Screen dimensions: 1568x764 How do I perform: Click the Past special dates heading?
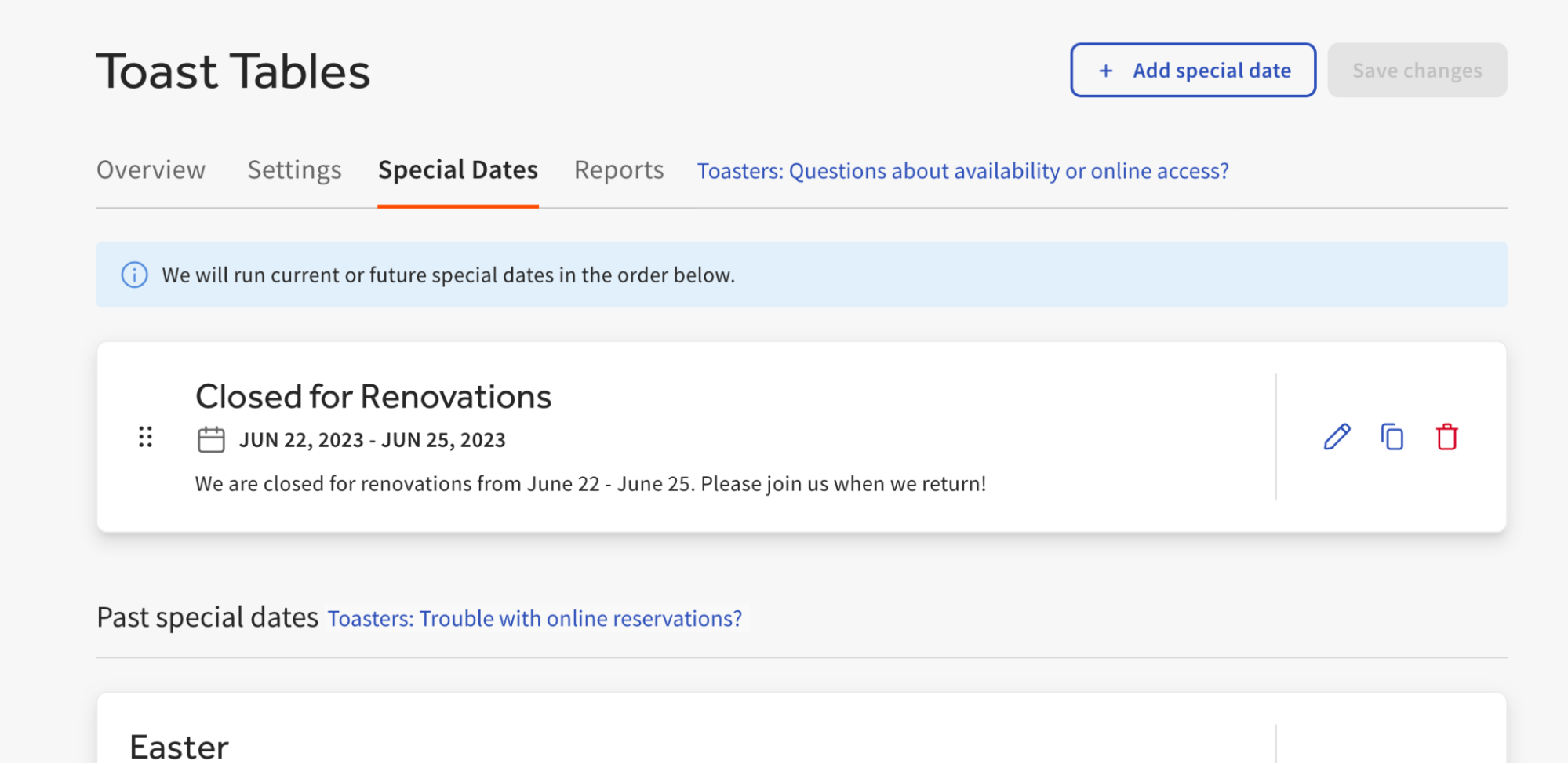coord(207,617)
